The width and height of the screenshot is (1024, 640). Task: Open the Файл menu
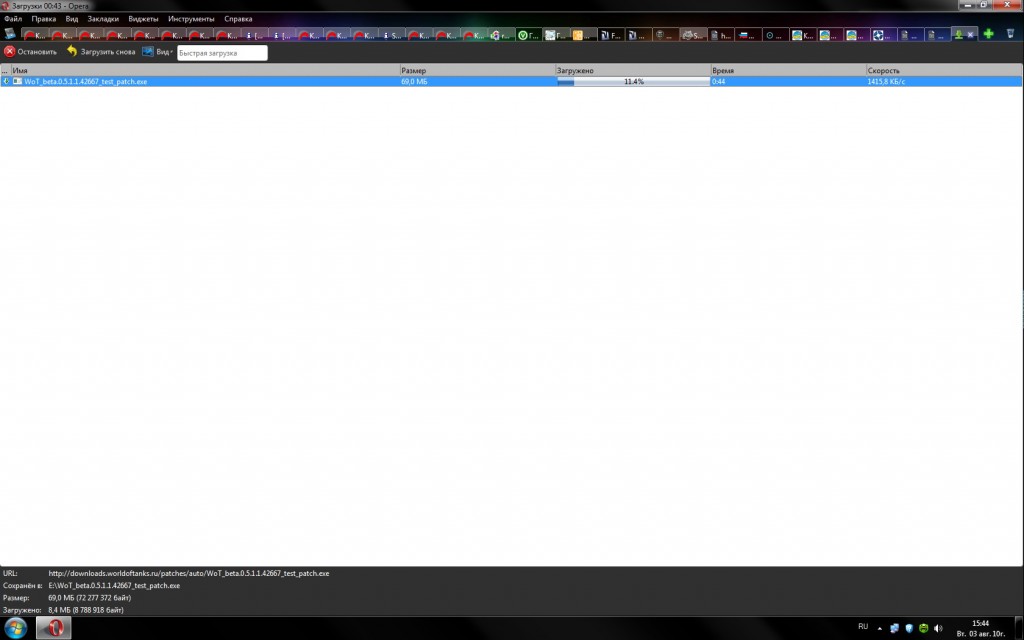coord(13,19)
